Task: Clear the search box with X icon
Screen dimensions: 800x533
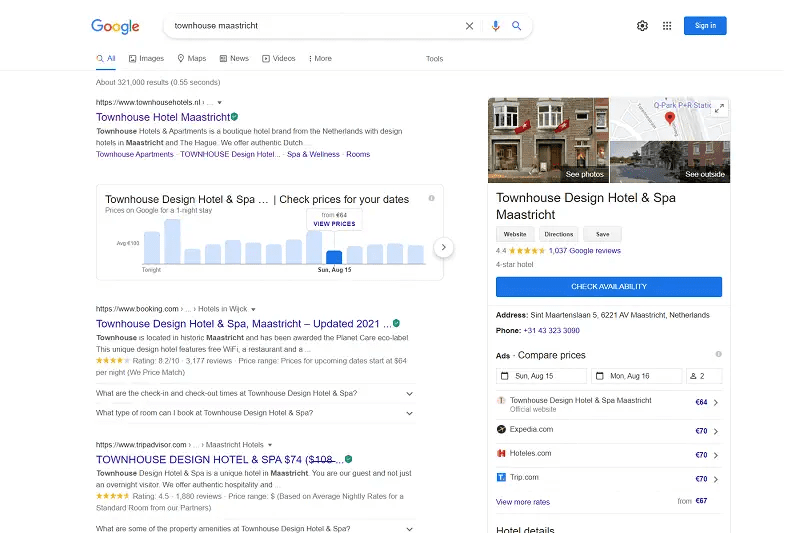Action: (x=469, y=26)
